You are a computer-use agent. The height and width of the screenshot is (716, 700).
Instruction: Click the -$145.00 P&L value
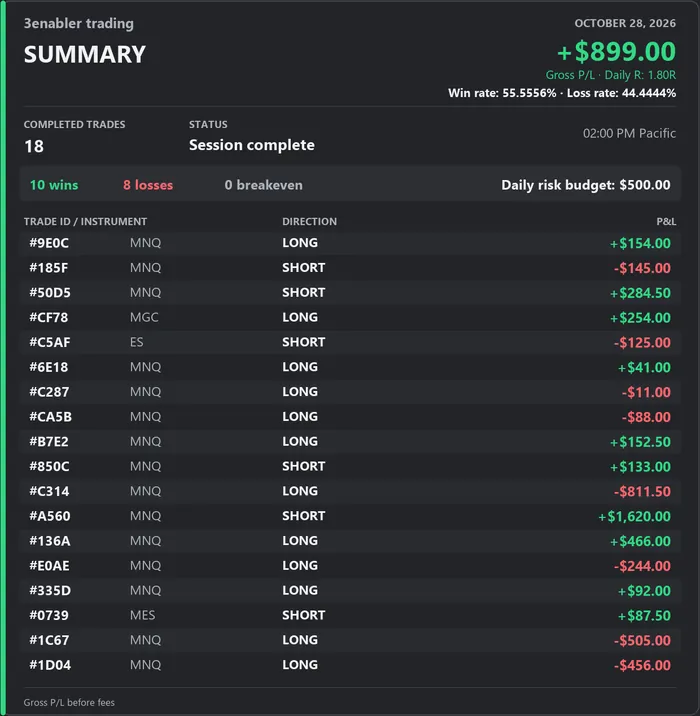[x=642, y=268]
